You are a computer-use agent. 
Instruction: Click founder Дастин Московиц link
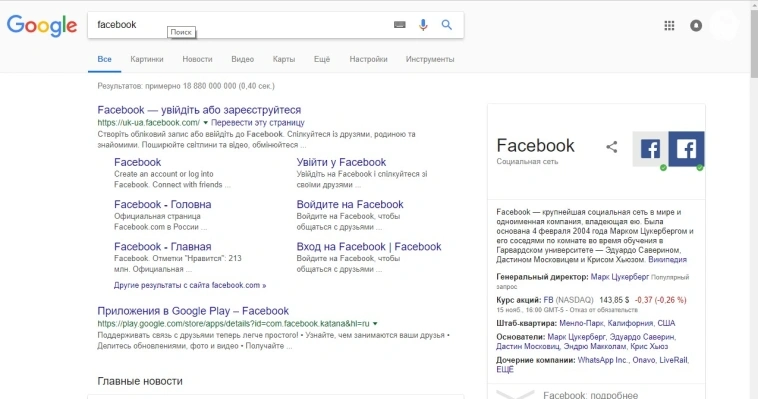click(528, 346)
